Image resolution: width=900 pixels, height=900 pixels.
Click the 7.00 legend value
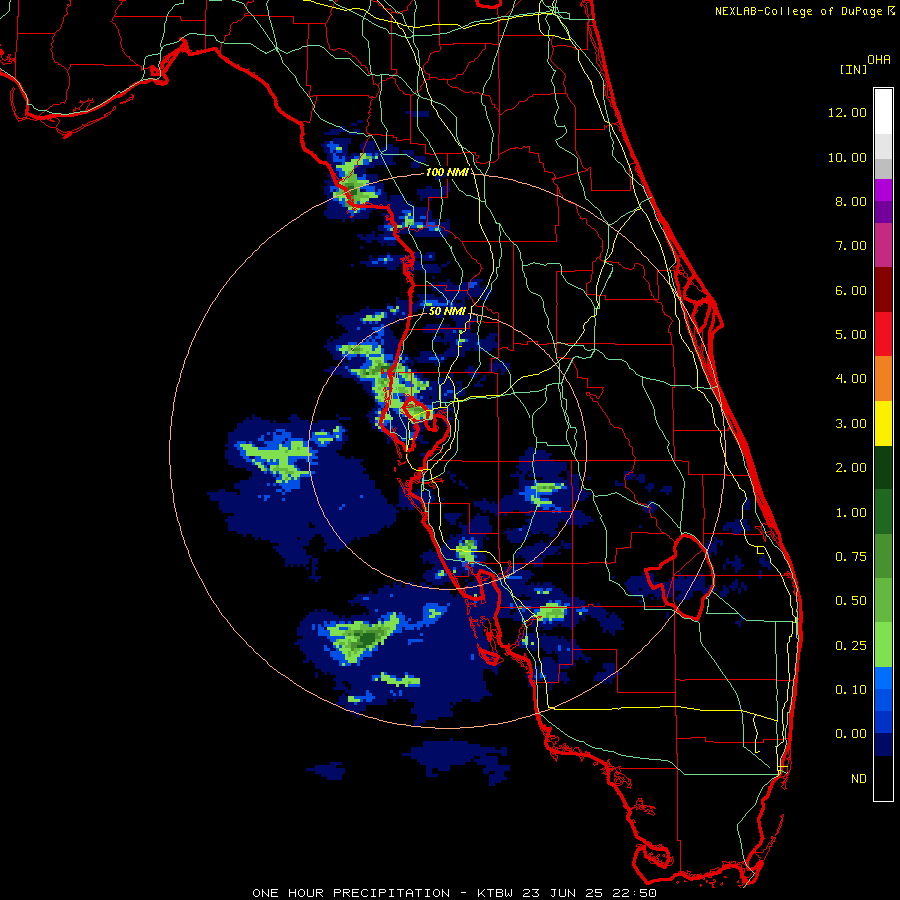click(x=851, y=246)
